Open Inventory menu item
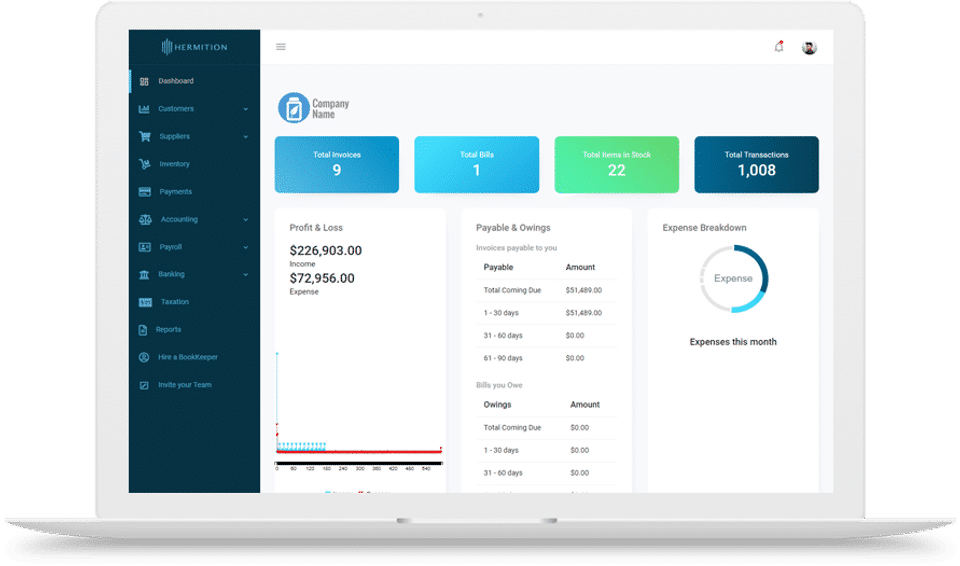This screenshot has width=960, height=566. (x=174, y=164)
